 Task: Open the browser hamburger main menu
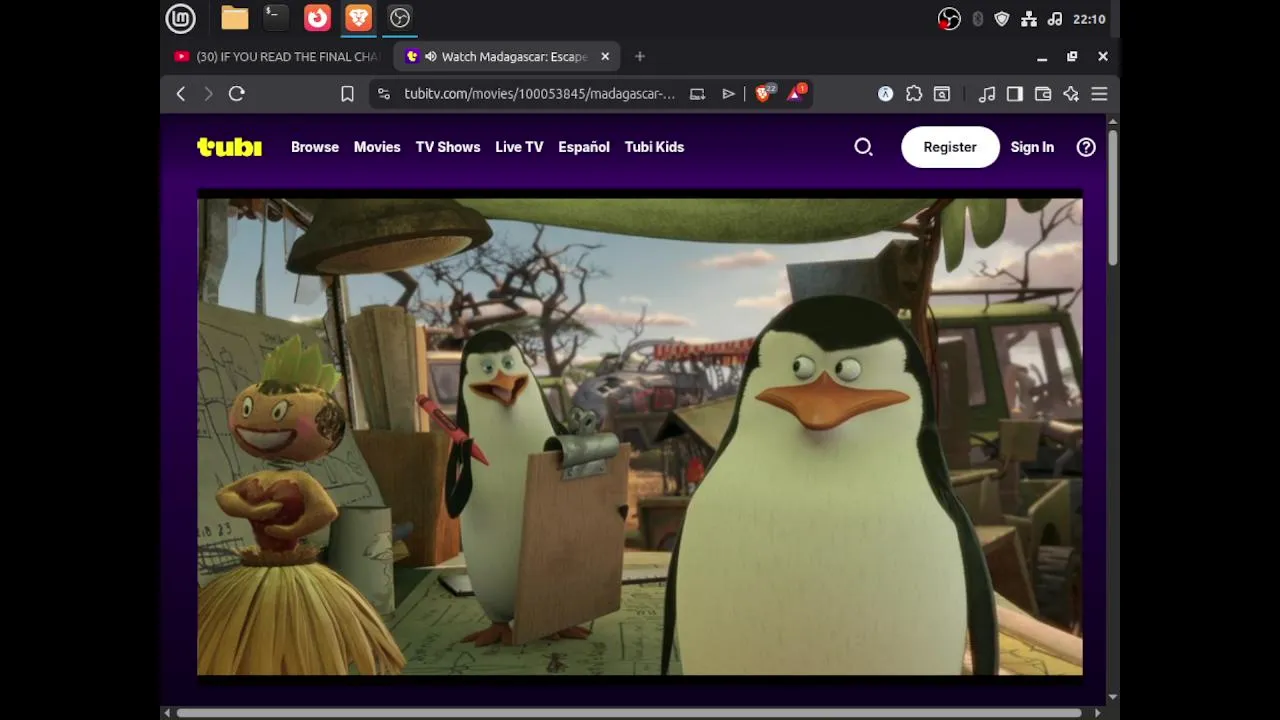coord(1099,94)
